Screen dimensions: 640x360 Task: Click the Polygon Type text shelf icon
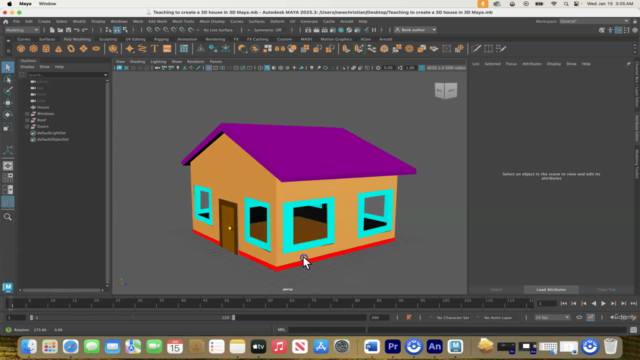coord(154,49)
